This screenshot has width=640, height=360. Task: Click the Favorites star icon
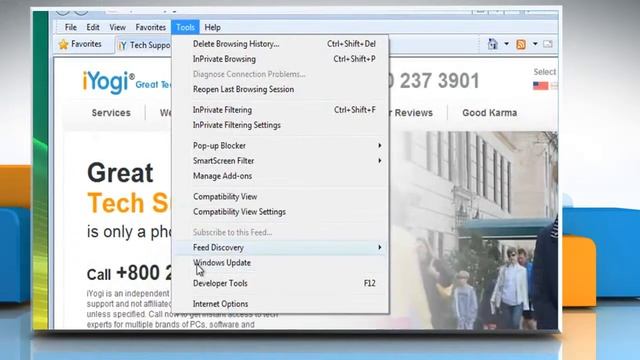pos(63,44)
